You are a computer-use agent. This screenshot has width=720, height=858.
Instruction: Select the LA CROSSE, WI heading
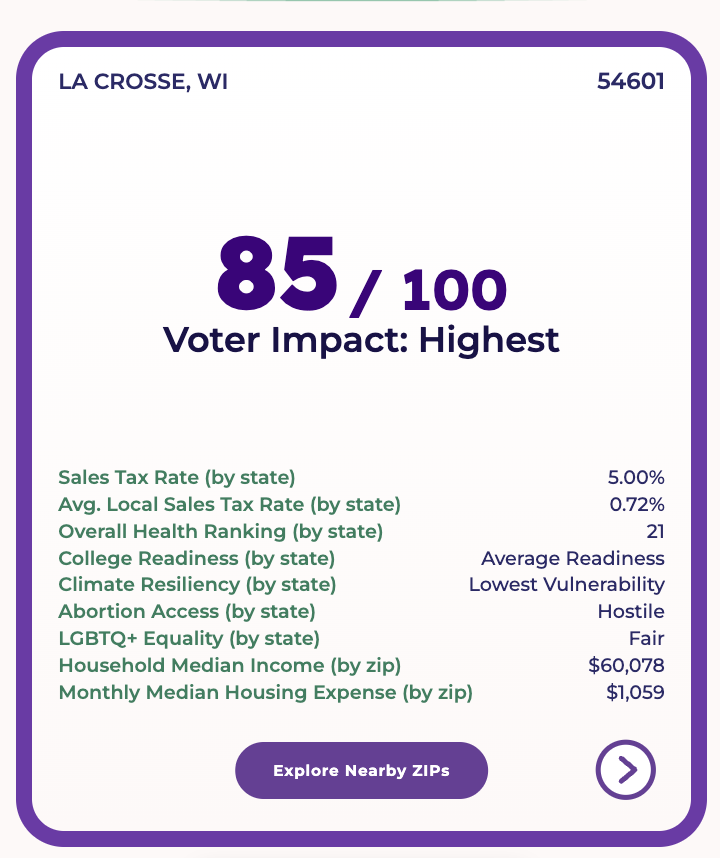(143, 82)
